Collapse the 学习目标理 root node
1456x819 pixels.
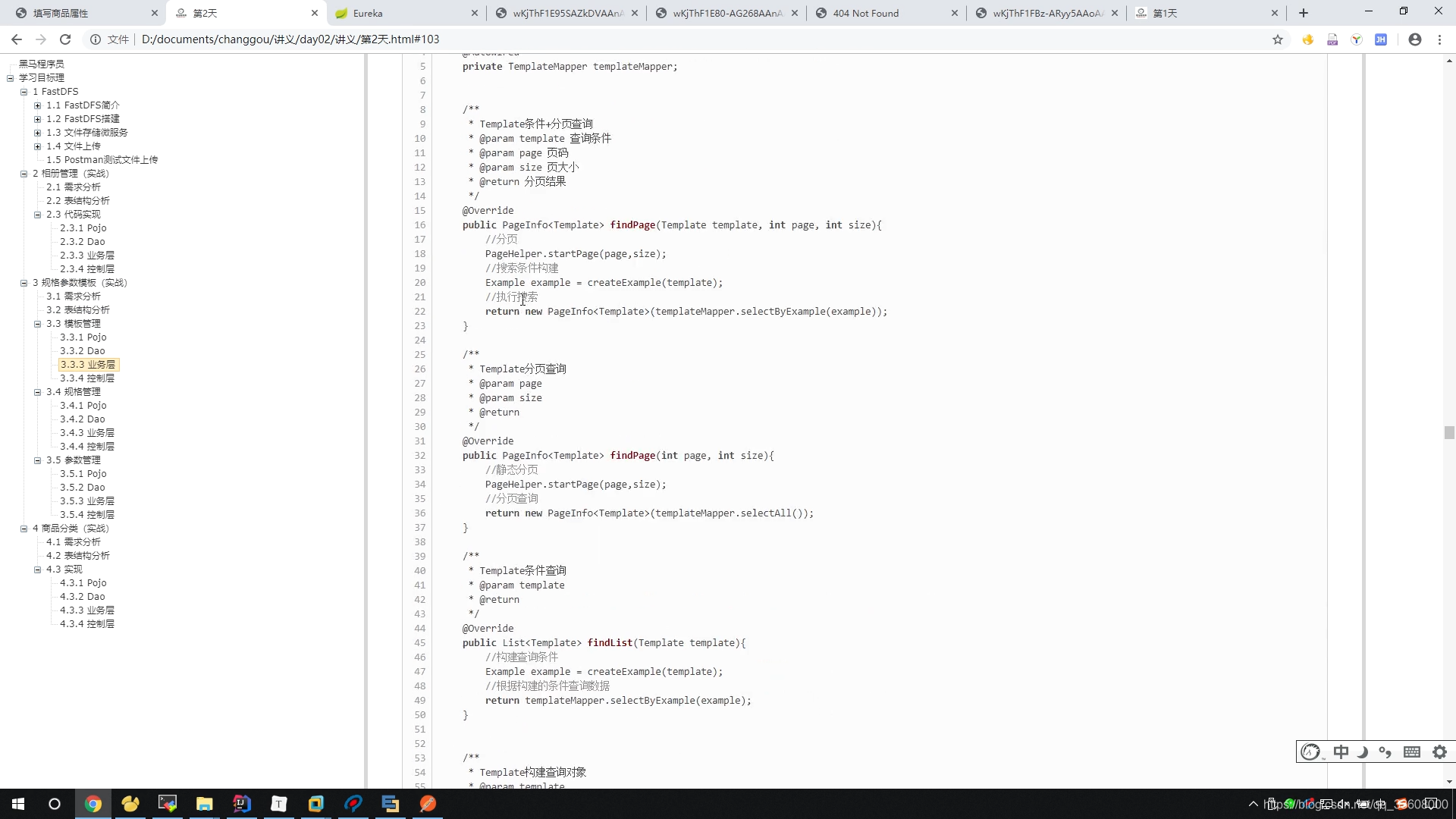10,78
